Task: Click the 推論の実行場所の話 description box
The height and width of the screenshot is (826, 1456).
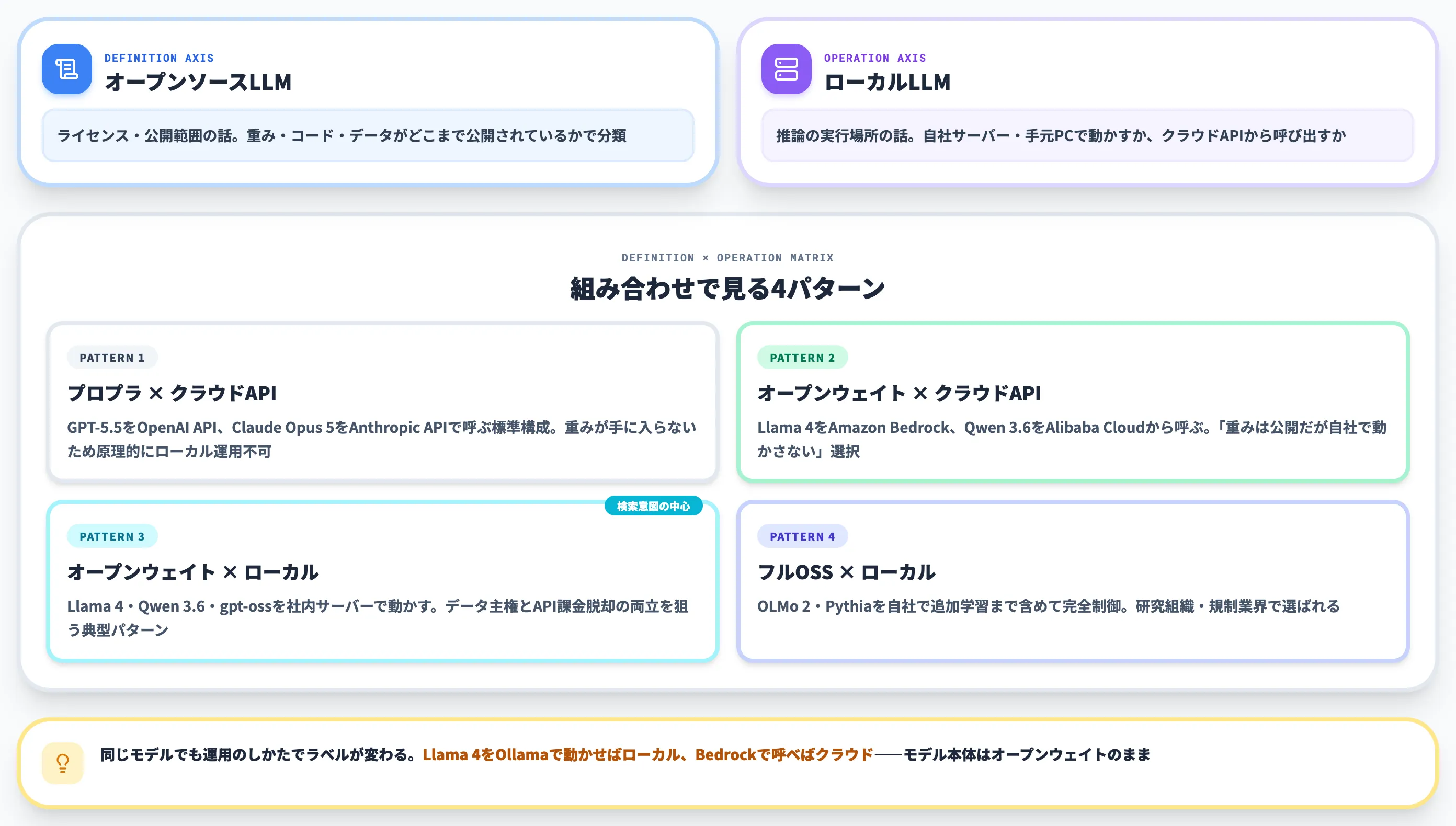Action: pos(1087,135)
